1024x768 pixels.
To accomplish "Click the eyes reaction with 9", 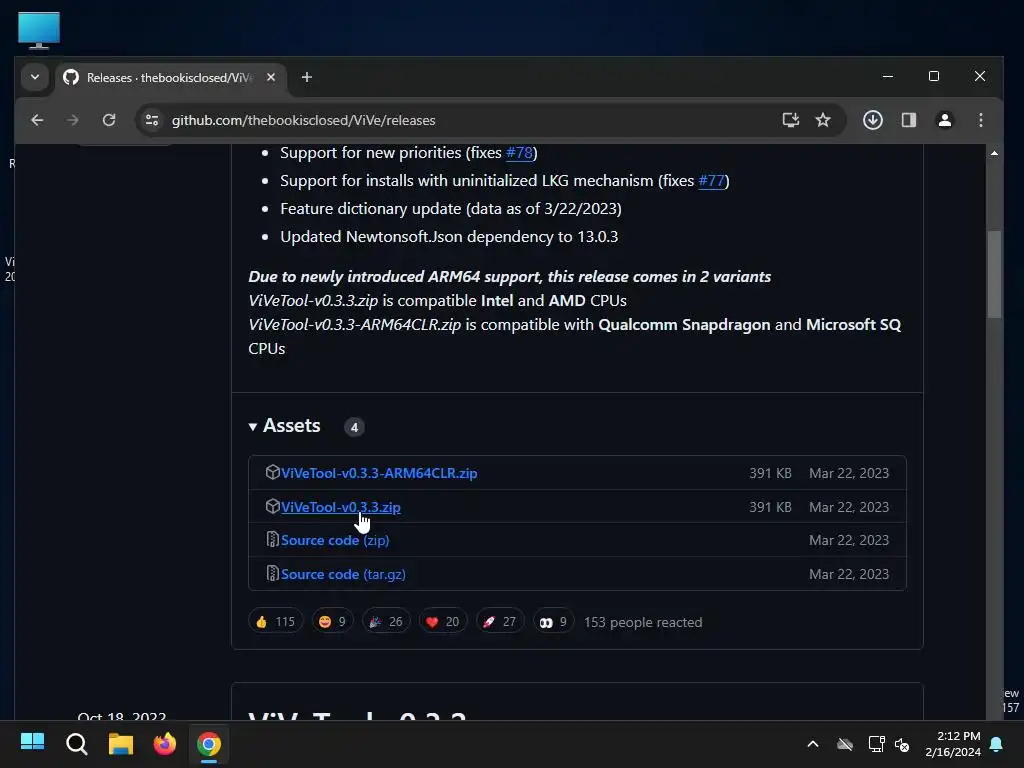I will [x=553, y=622].
